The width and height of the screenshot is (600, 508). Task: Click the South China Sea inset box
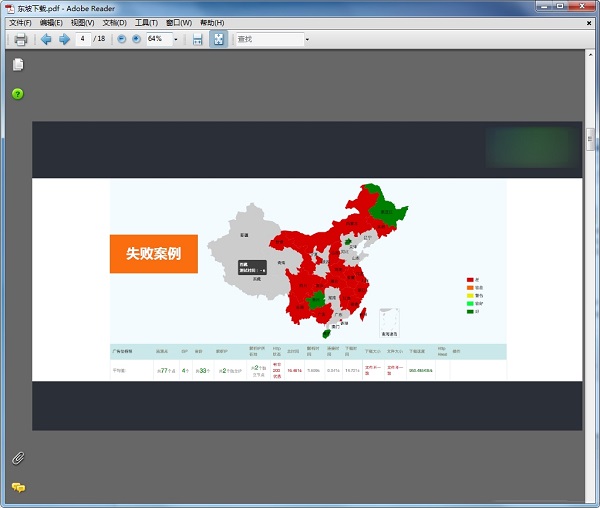(x=389, y=323)
